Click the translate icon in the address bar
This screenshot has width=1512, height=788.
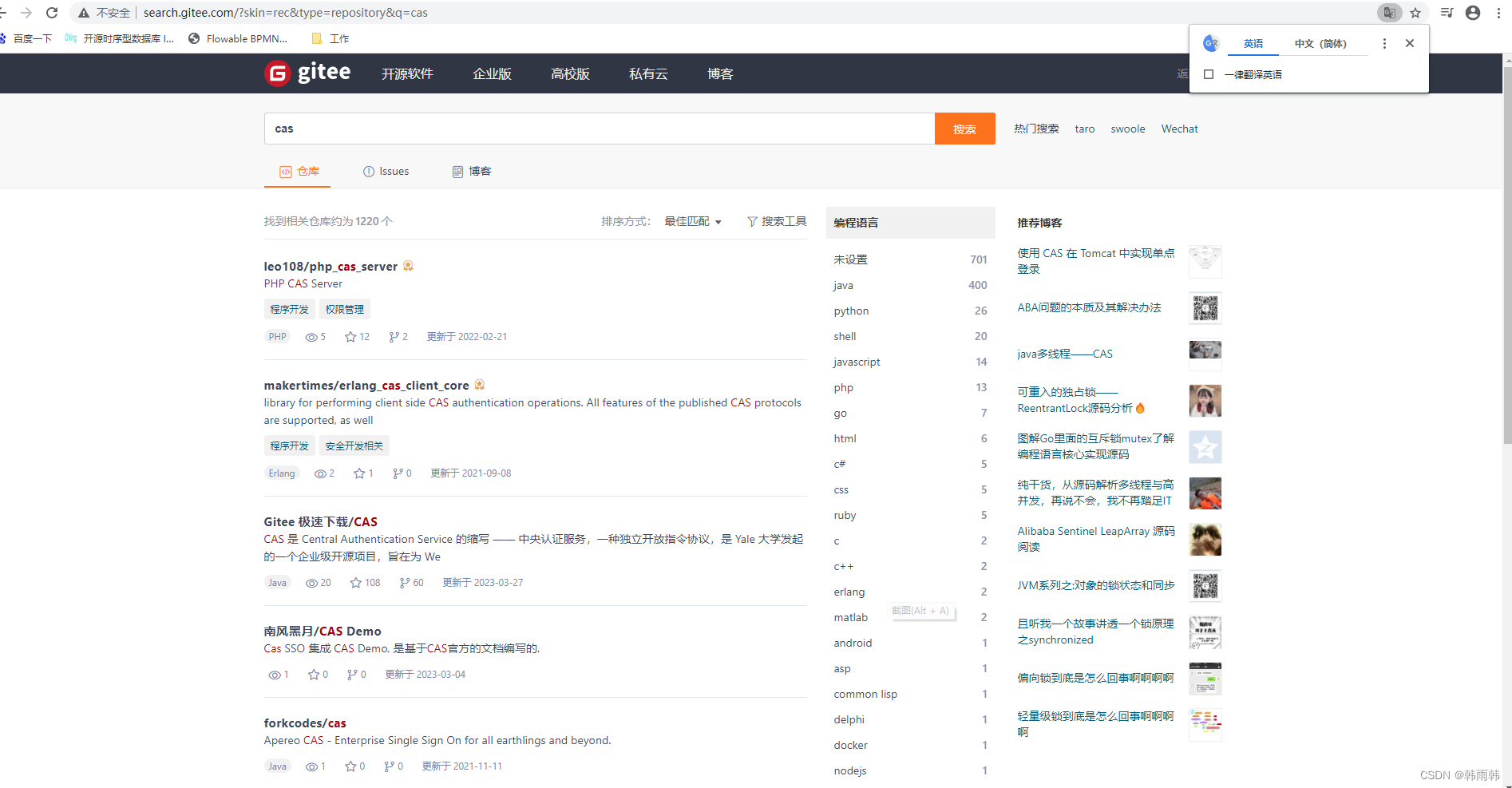(1389, 13)
